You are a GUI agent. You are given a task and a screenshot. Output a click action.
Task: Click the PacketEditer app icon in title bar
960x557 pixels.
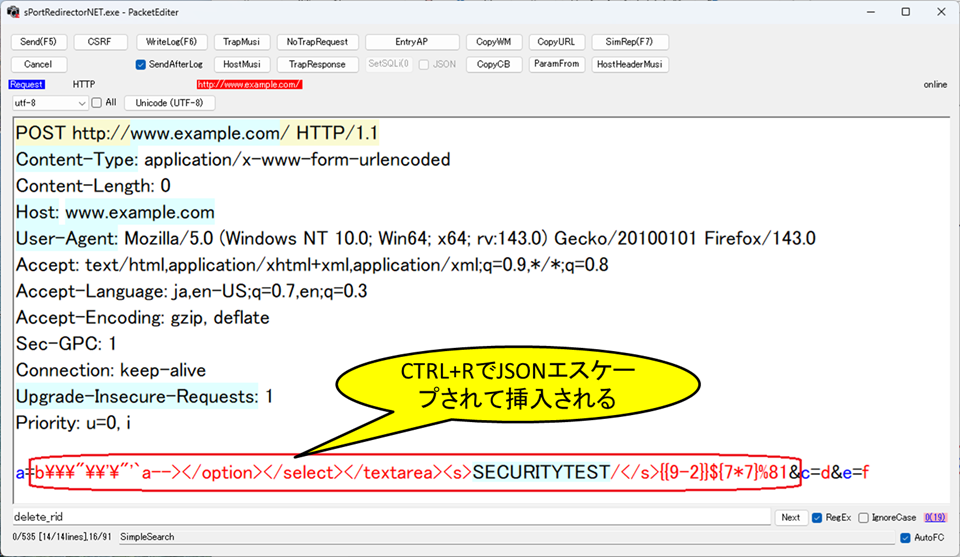click(x=13, y=12)
